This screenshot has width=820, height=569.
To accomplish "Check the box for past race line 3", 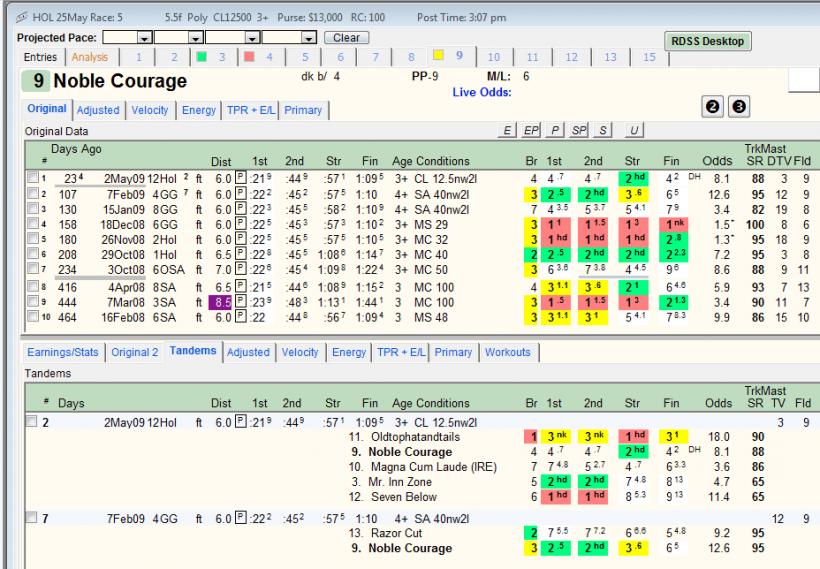I will (33, 208).
